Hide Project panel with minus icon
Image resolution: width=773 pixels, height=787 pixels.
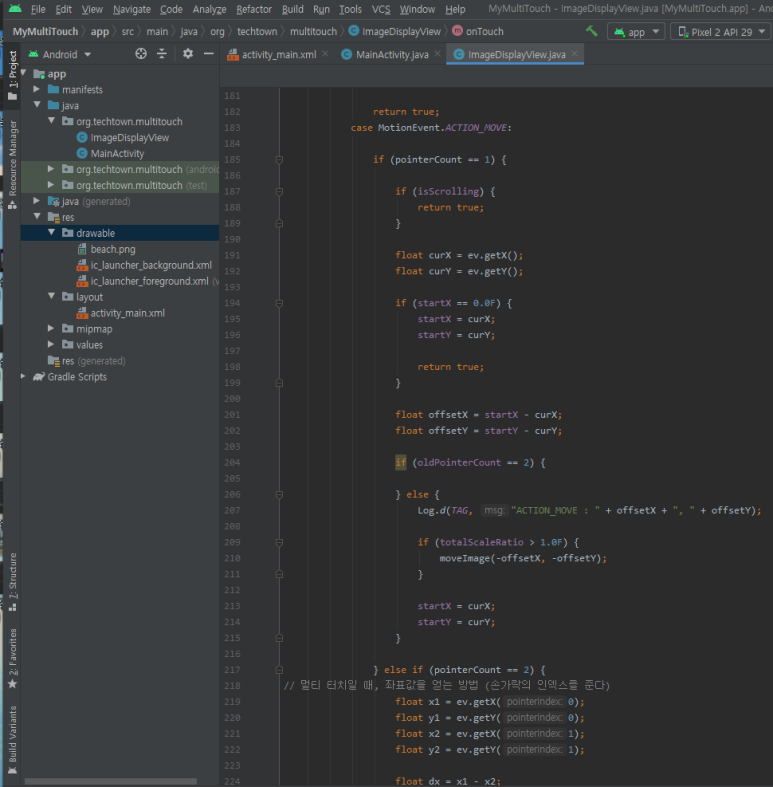tap(209, 54)
